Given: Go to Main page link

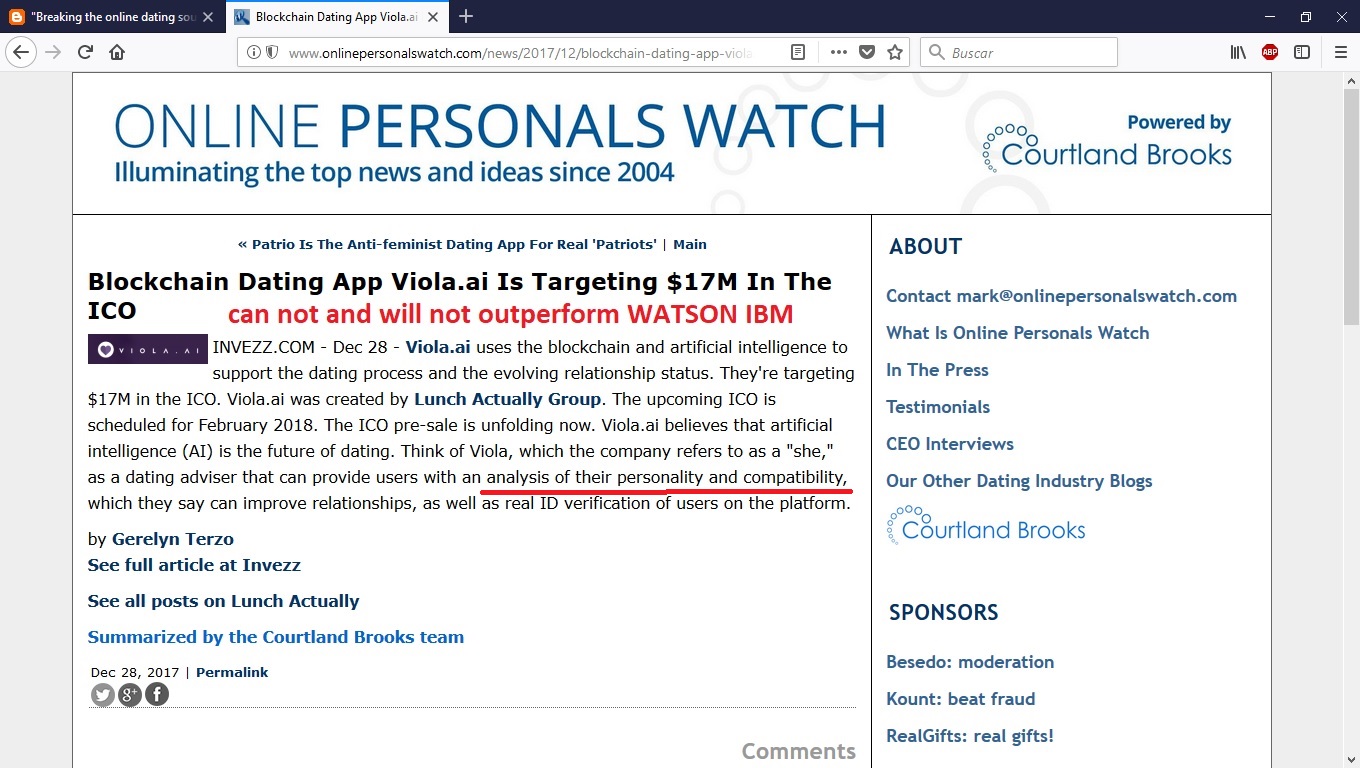Looking at the screenshot, I should pos(690,244).
